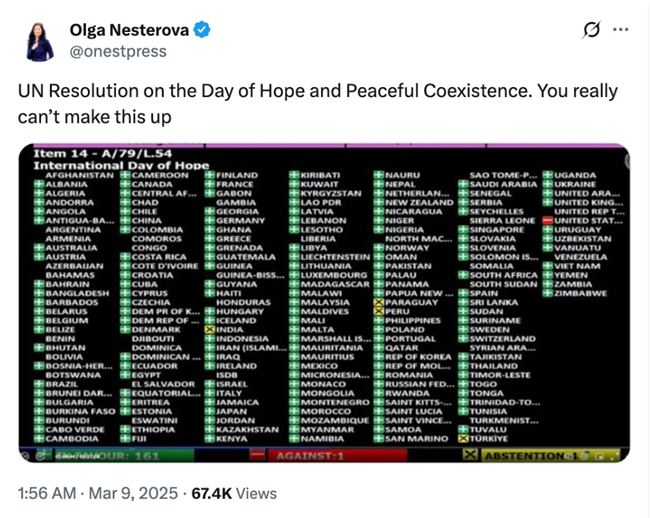Open the UN vote board video thumbnail

click(x=324, y=303)
